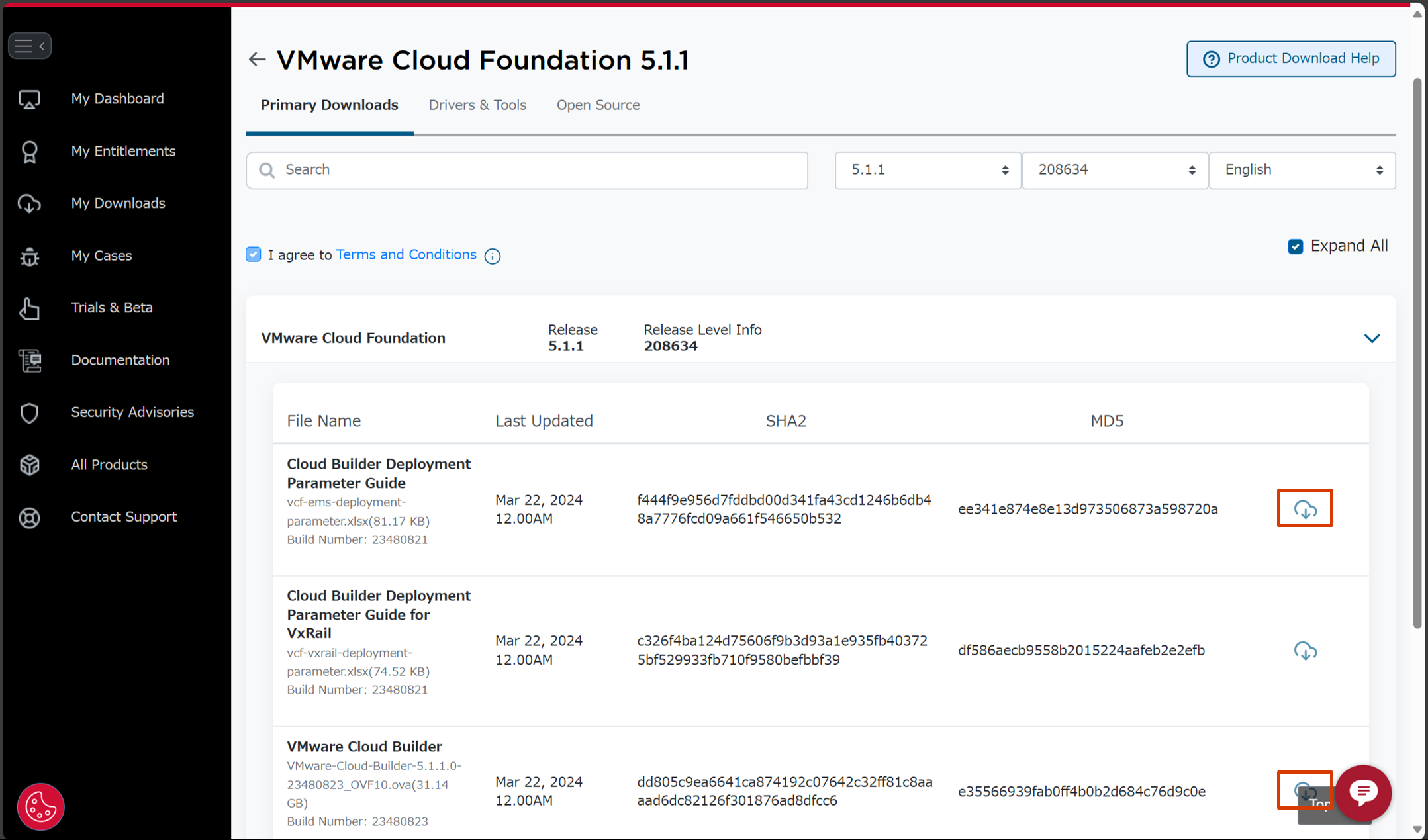1428x840 pixels.
Task: Open Security Advisories
Action: [x=132, y=412]
